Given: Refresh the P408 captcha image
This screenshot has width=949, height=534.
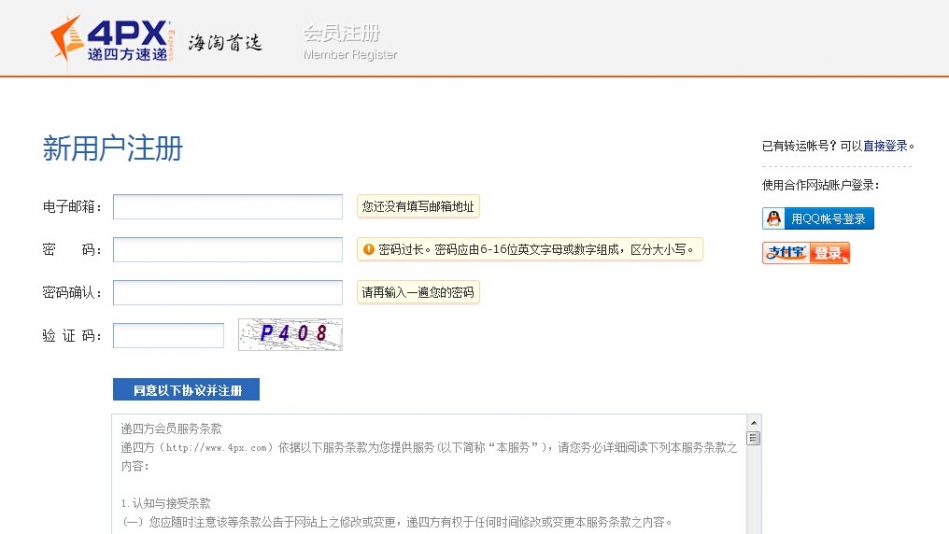Looking at the screenshot, I should pos(291,334).
